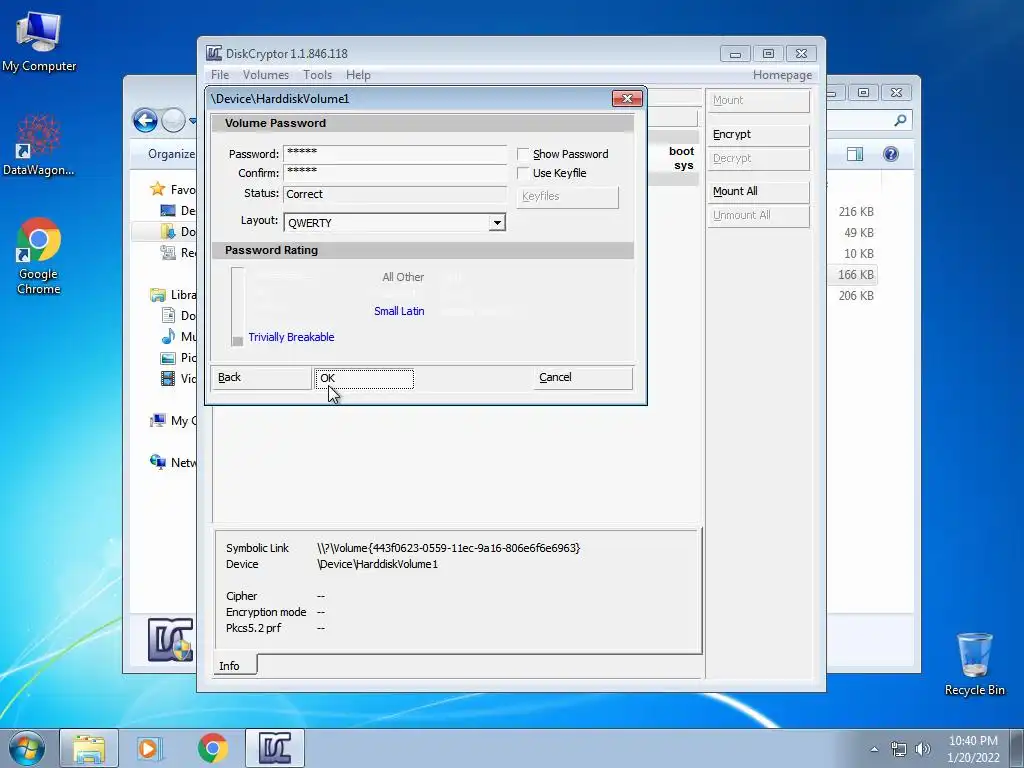This screenshot has width=1024, height=768.
Task: Enable the Use Keyfile checkbox
Action: 523,173
